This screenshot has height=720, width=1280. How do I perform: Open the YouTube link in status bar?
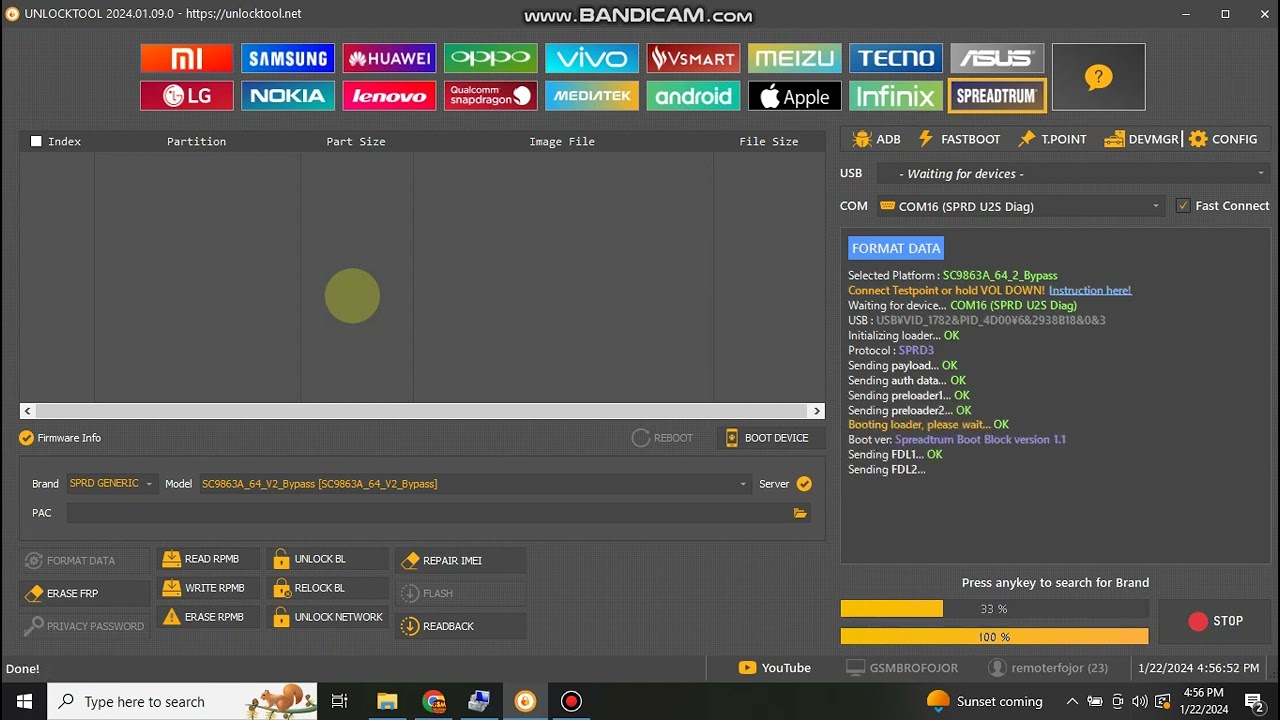(775, 668)
